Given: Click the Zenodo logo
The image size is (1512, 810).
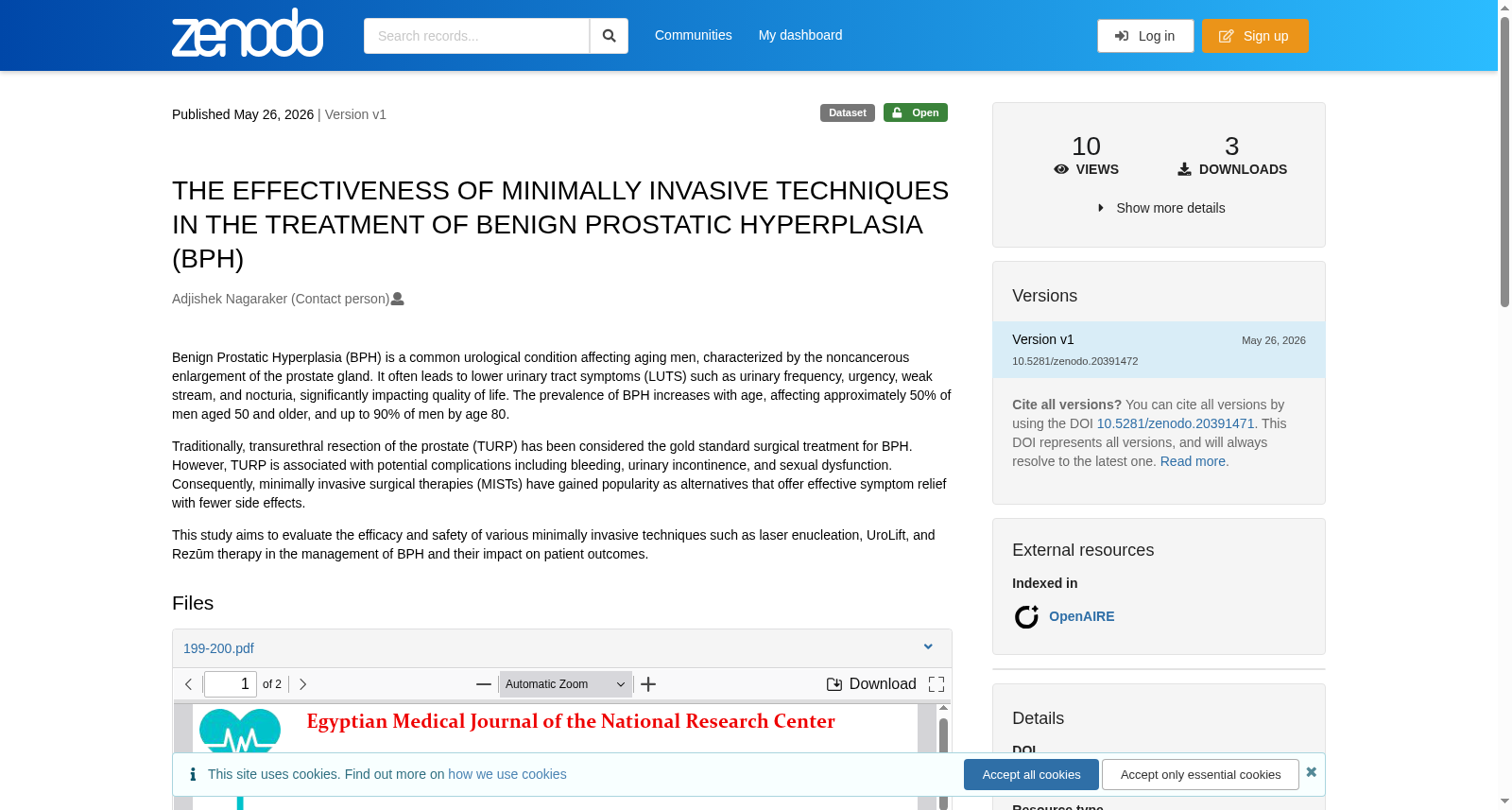Looking at the screenshot, I should pyautogui.click(x=248, y=33).
